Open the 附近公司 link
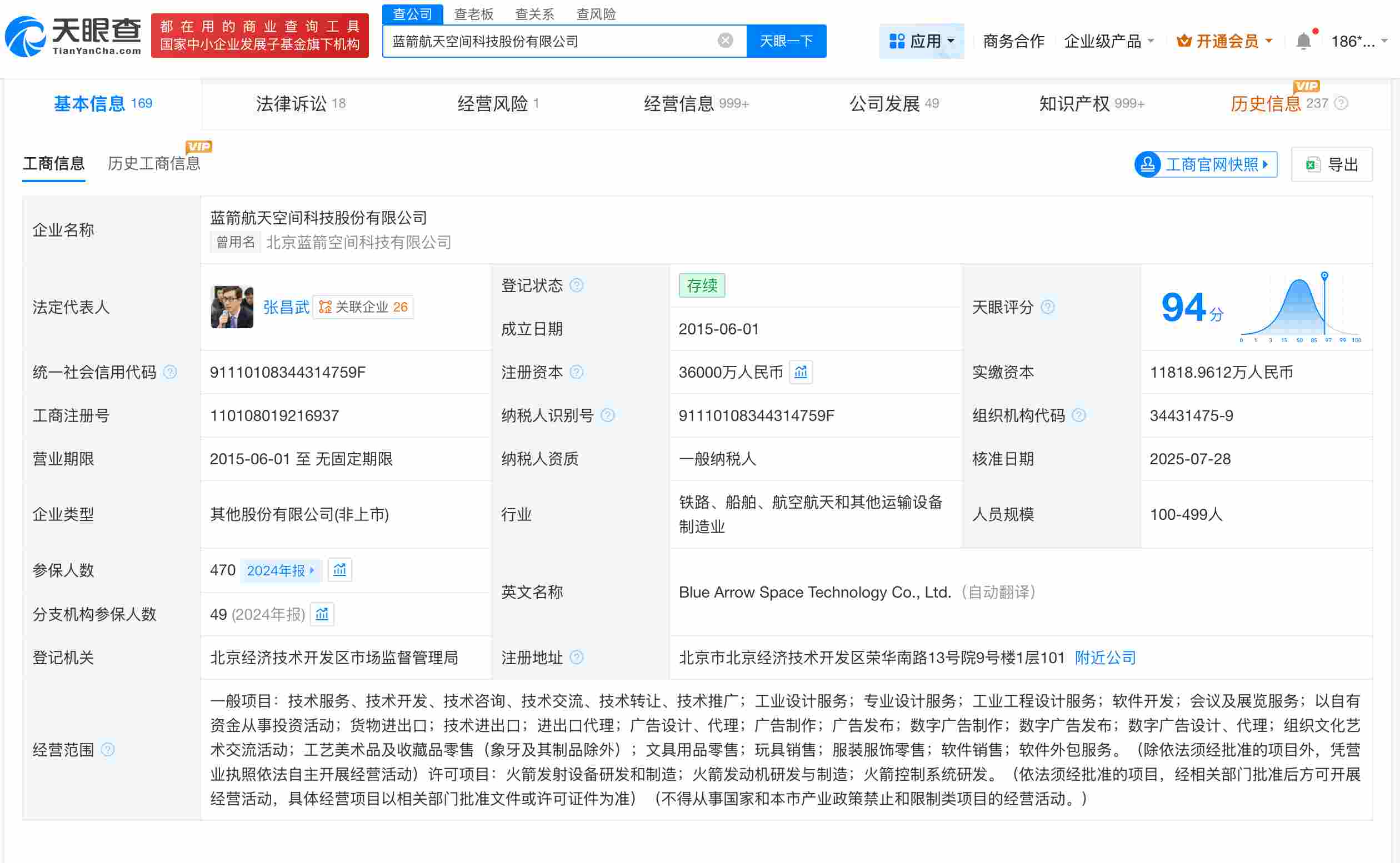The image size is (1400, 863). (x=1104, y=658)
